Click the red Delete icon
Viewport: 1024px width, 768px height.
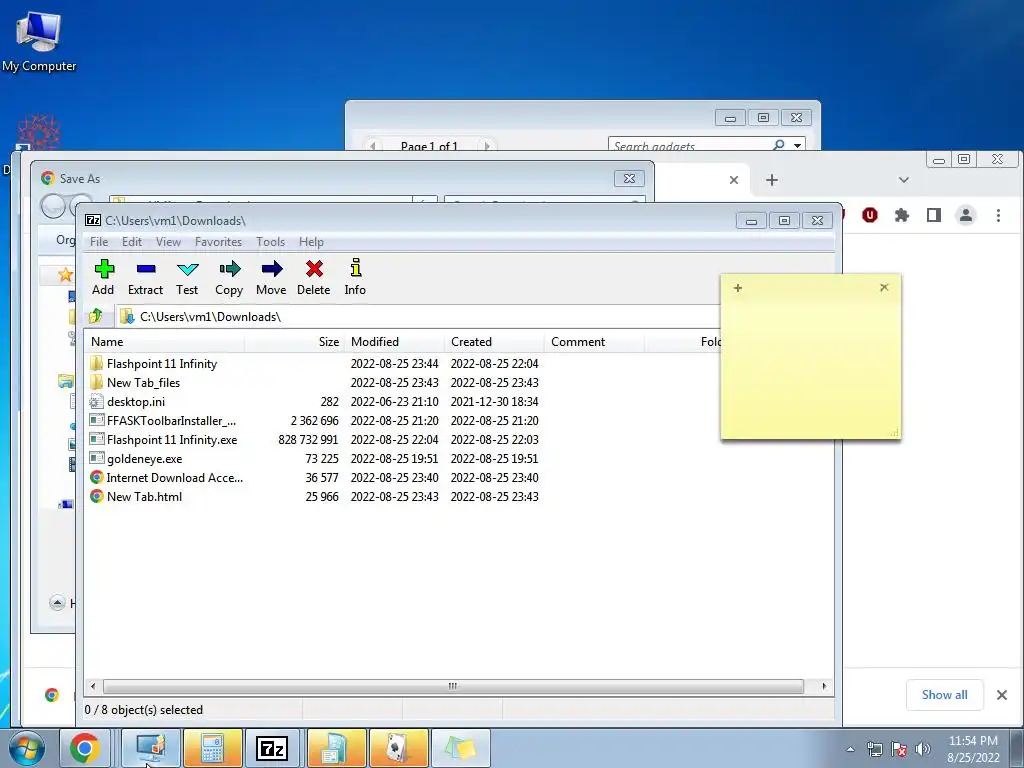click(314, 269)
